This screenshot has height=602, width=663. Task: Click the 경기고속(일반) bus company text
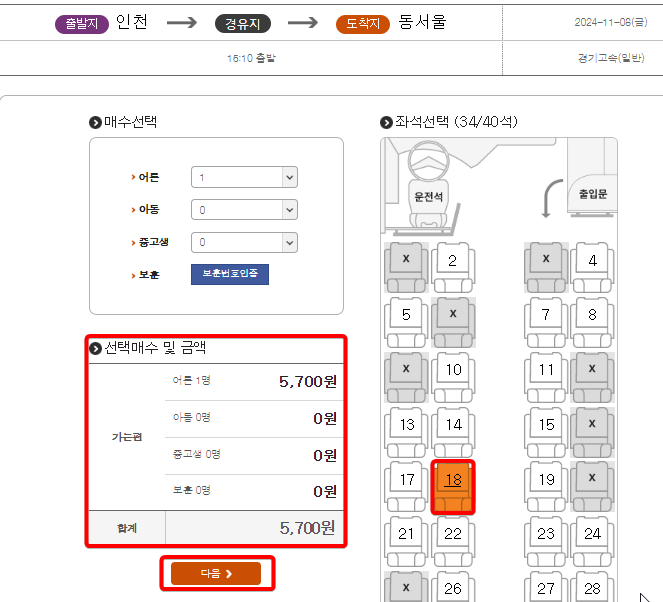coord(611,58)
